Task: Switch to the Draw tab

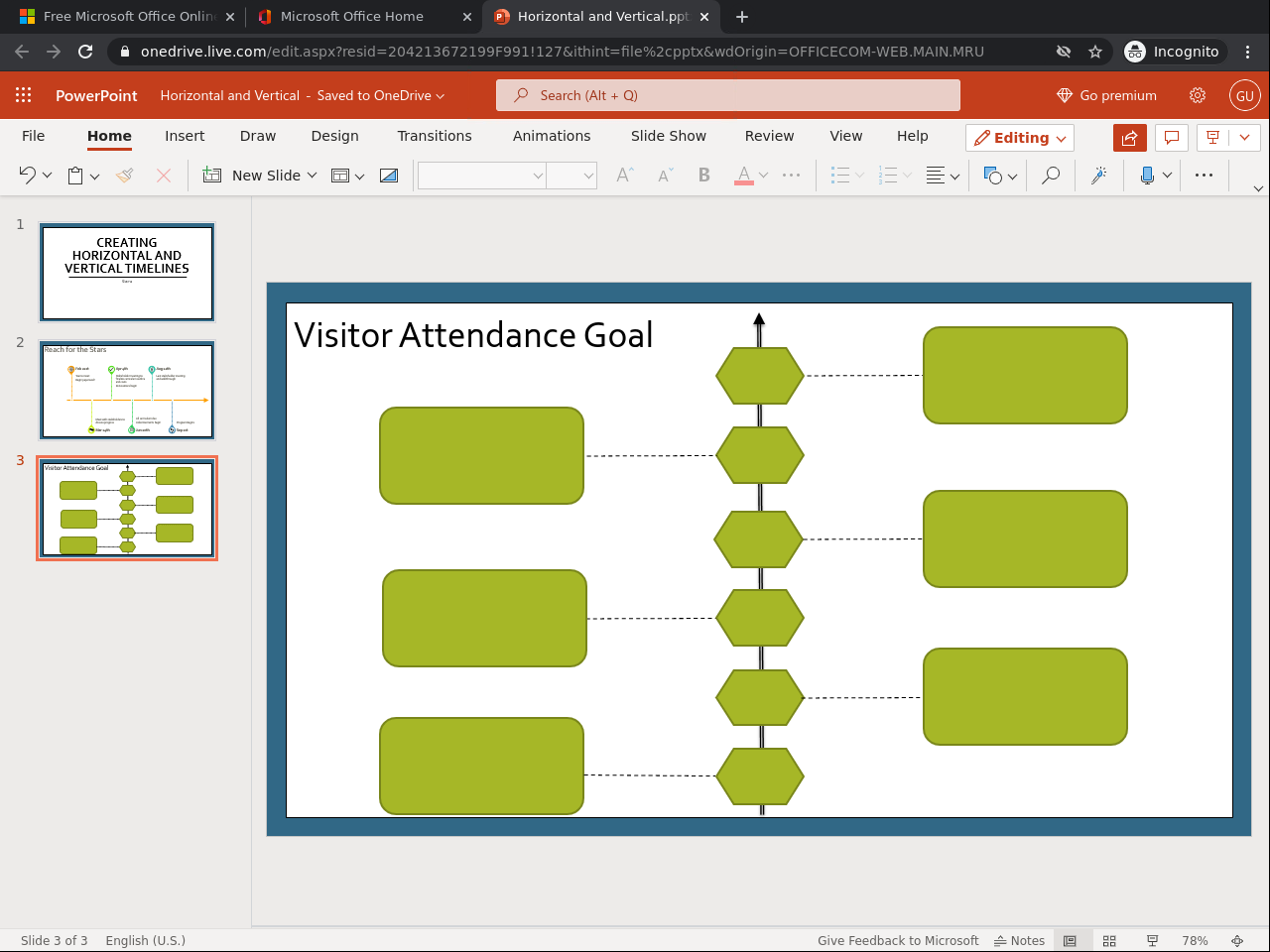Action: (x=258, y=136)
